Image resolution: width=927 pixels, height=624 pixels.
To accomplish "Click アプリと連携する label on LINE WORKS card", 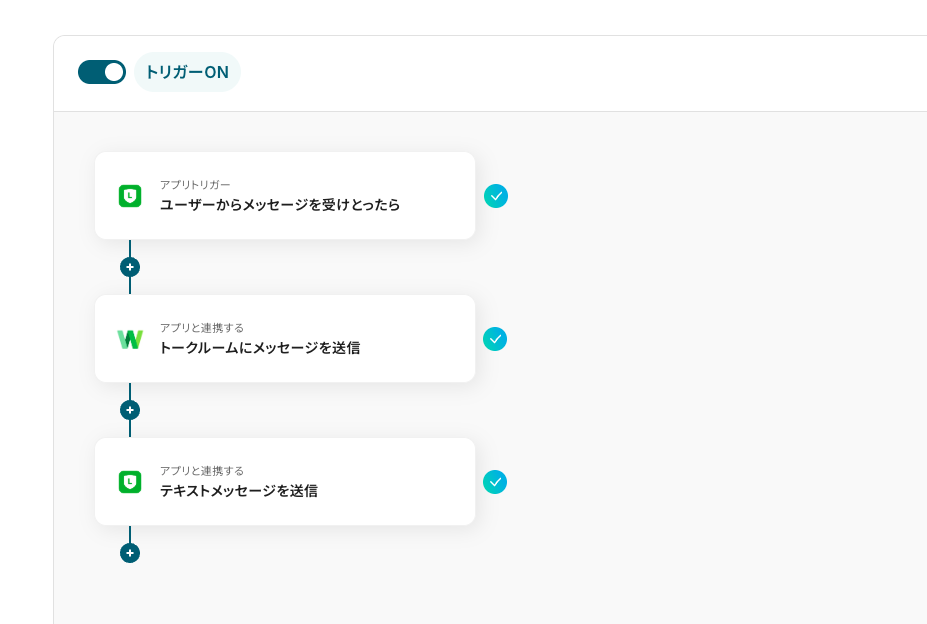I will click(x=202, y=328).
